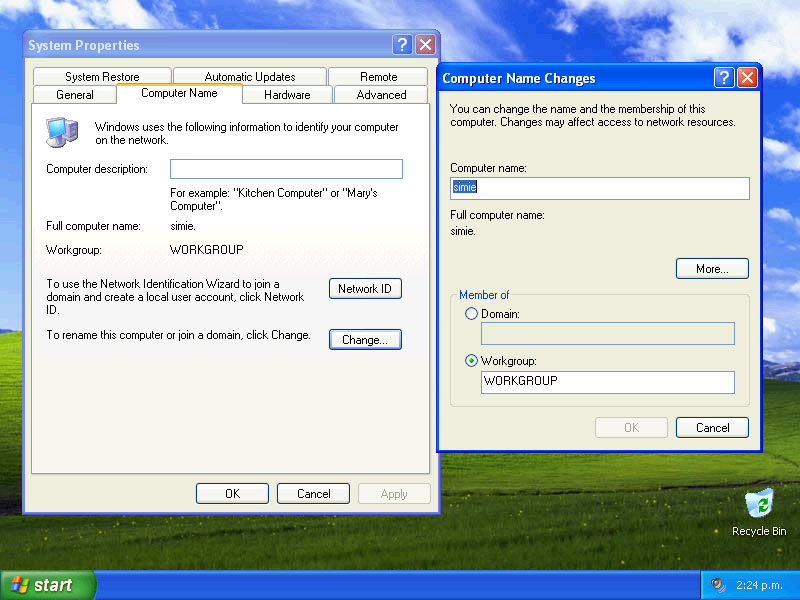The height and width of the screenshot is (600, 800).
Task: Switch to the Advanced tab
Action: (381, 95)
